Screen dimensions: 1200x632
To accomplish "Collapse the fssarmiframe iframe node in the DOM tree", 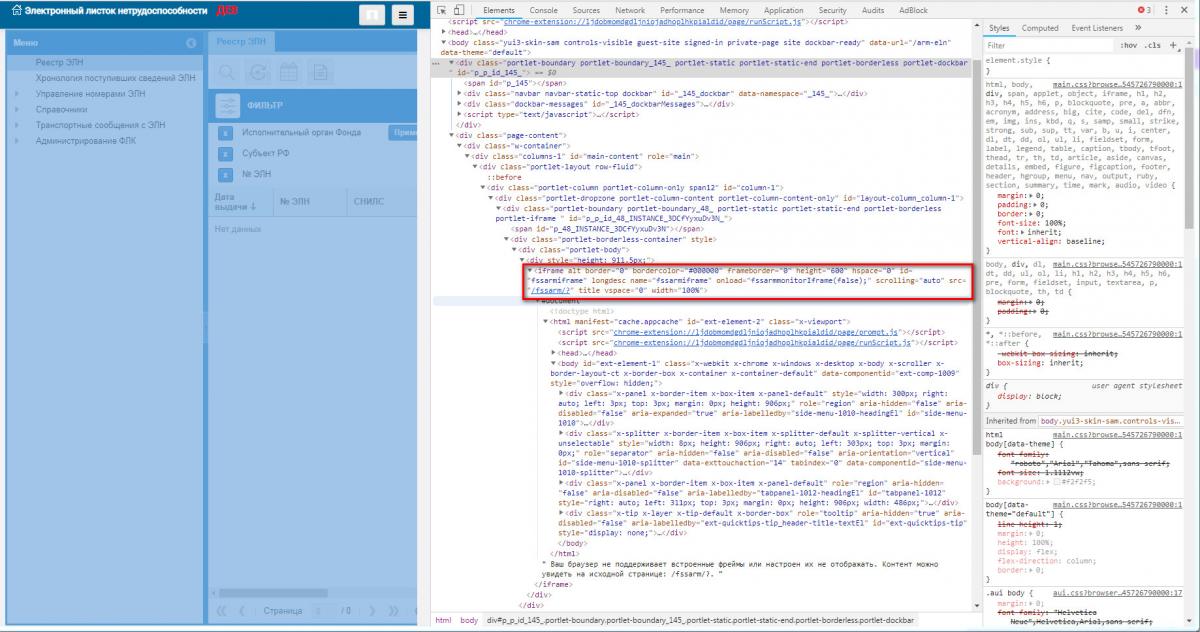I will coord(530,270).
